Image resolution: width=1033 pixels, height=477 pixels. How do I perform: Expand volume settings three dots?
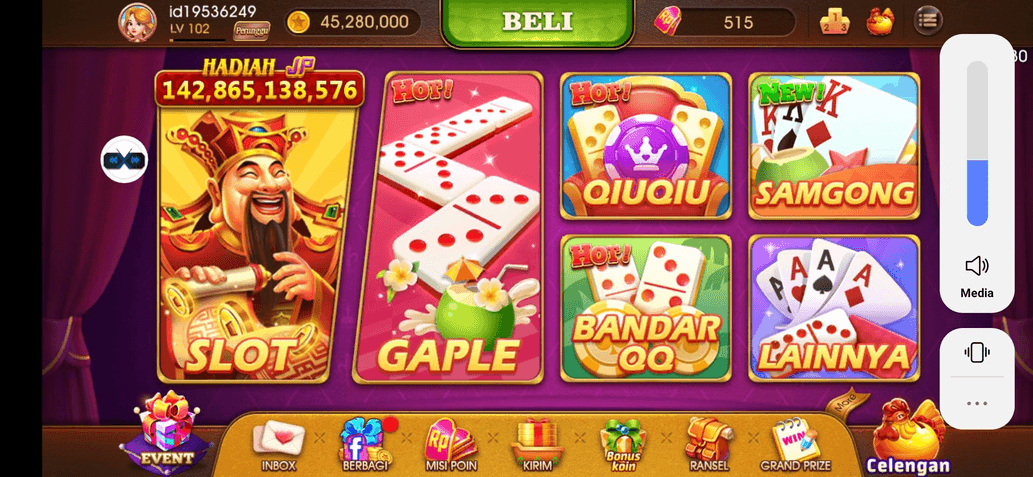[976, 403]
